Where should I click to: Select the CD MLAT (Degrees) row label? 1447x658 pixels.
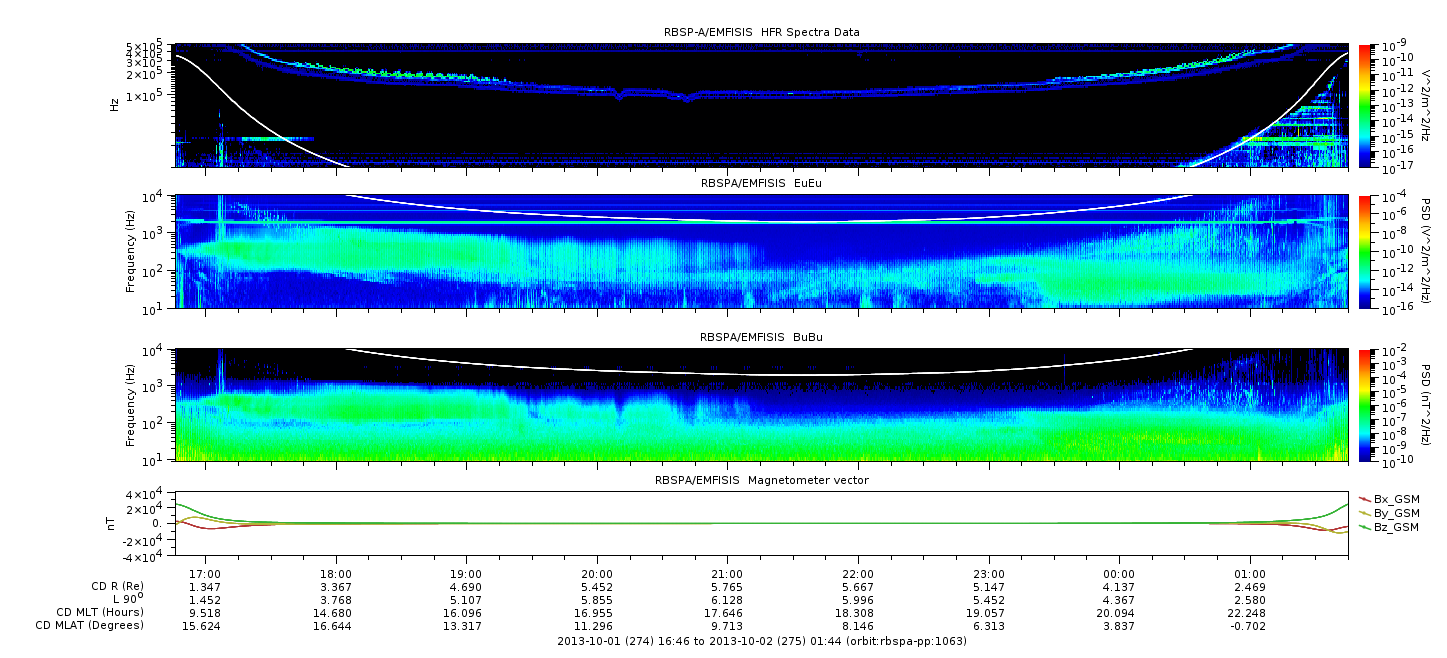(93, 625)
